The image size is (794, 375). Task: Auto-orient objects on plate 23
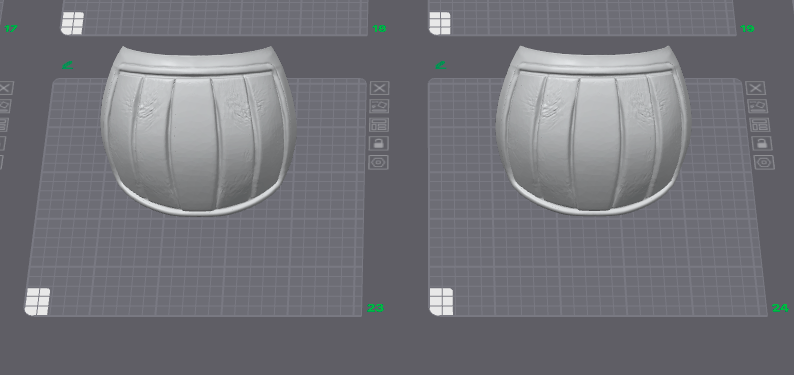coord(379,106)
